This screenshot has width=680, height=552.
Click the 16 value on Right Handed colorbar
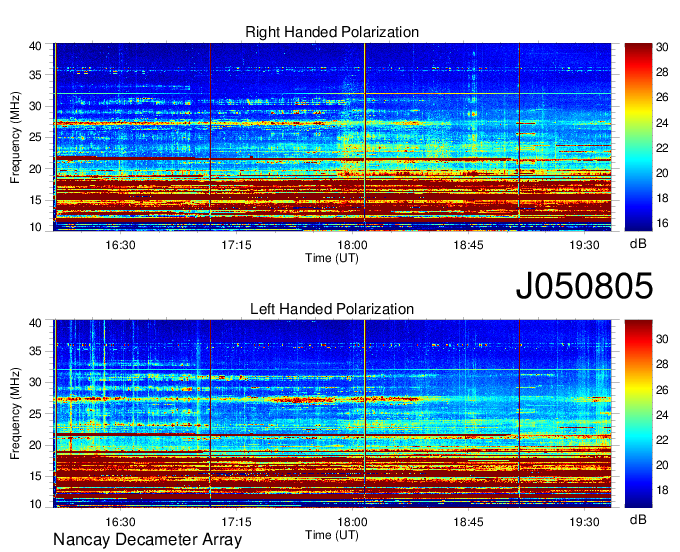click(662, 223)
